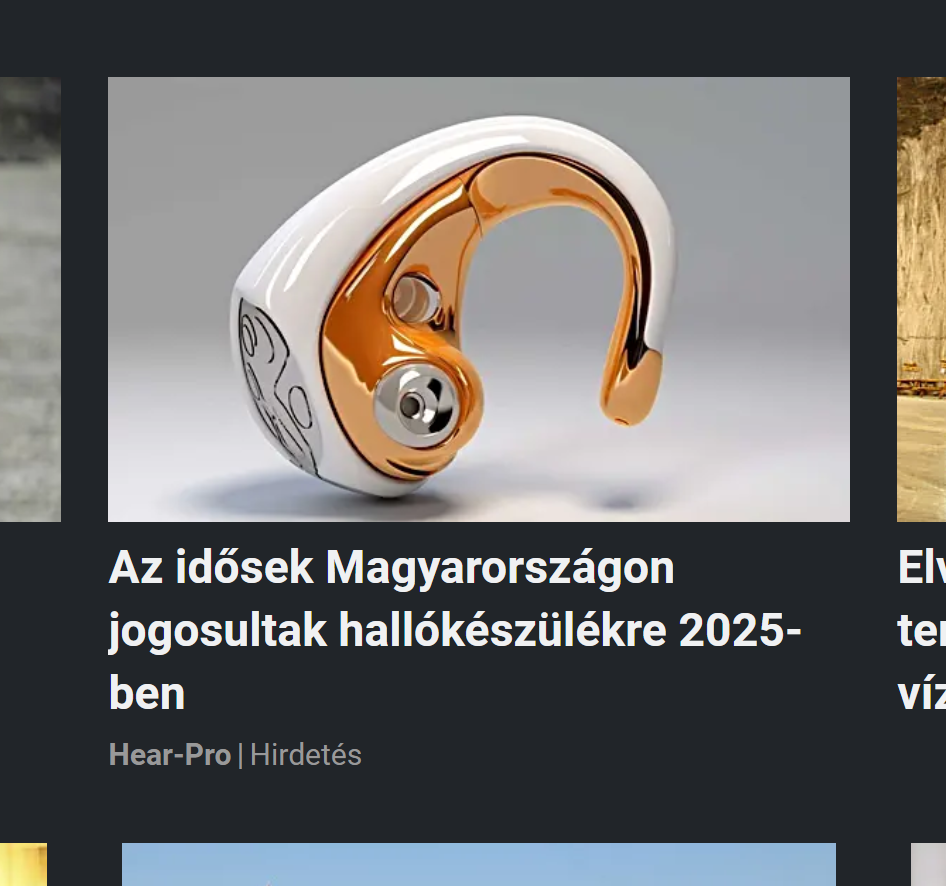
Task: Click the word 'Magyarországon' in the ad title
Action: (x=500, y=568)
